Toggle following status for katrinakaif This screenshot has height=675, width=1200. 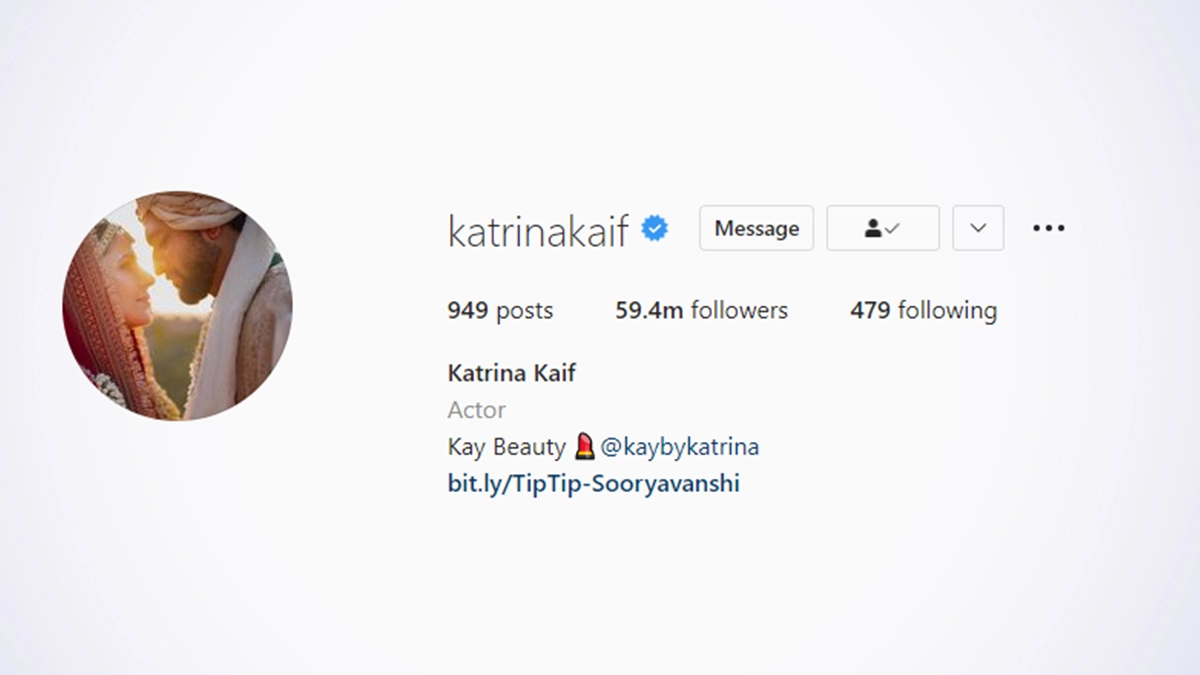coord(883,228)
